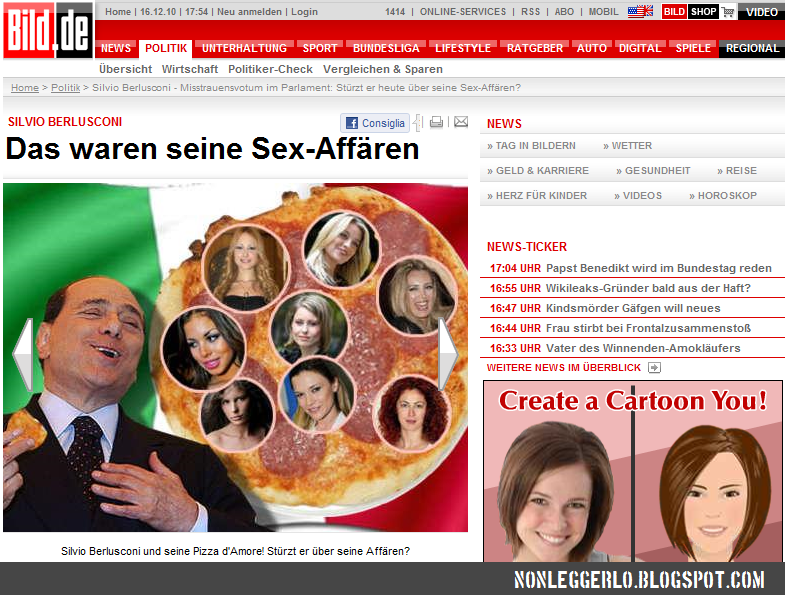Open the LIFESTYLE tab
The image size is (785, 595).
click(463, 49)
